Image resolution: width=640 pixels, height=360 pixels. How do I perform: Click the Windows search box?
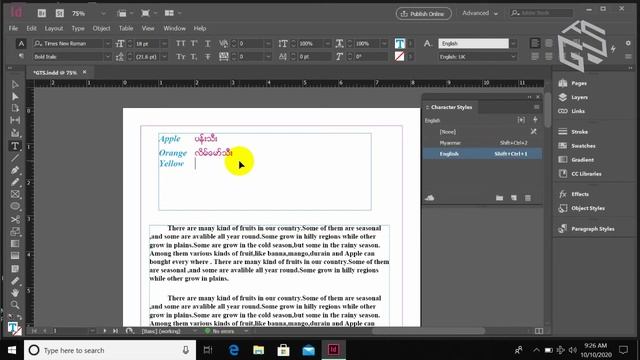click(x=108, y=350)
